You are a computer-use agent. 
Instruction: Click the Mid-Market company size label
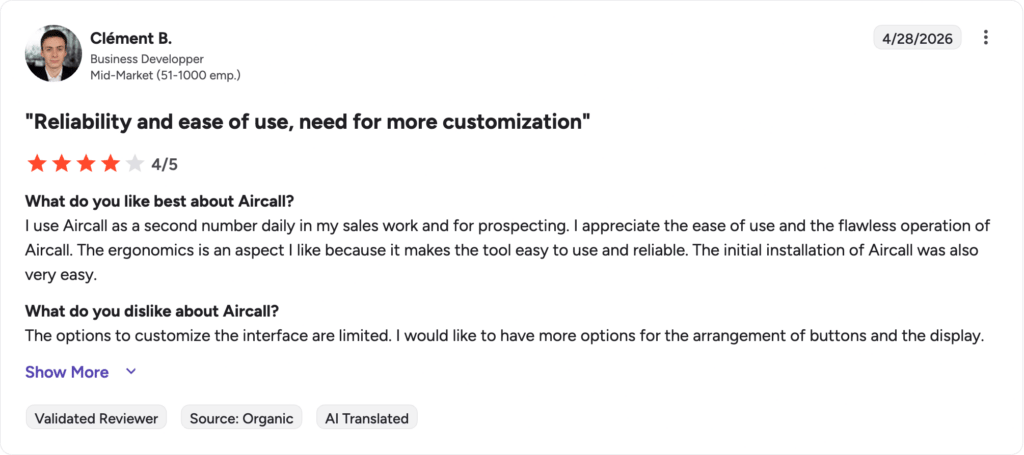point(165,75)
